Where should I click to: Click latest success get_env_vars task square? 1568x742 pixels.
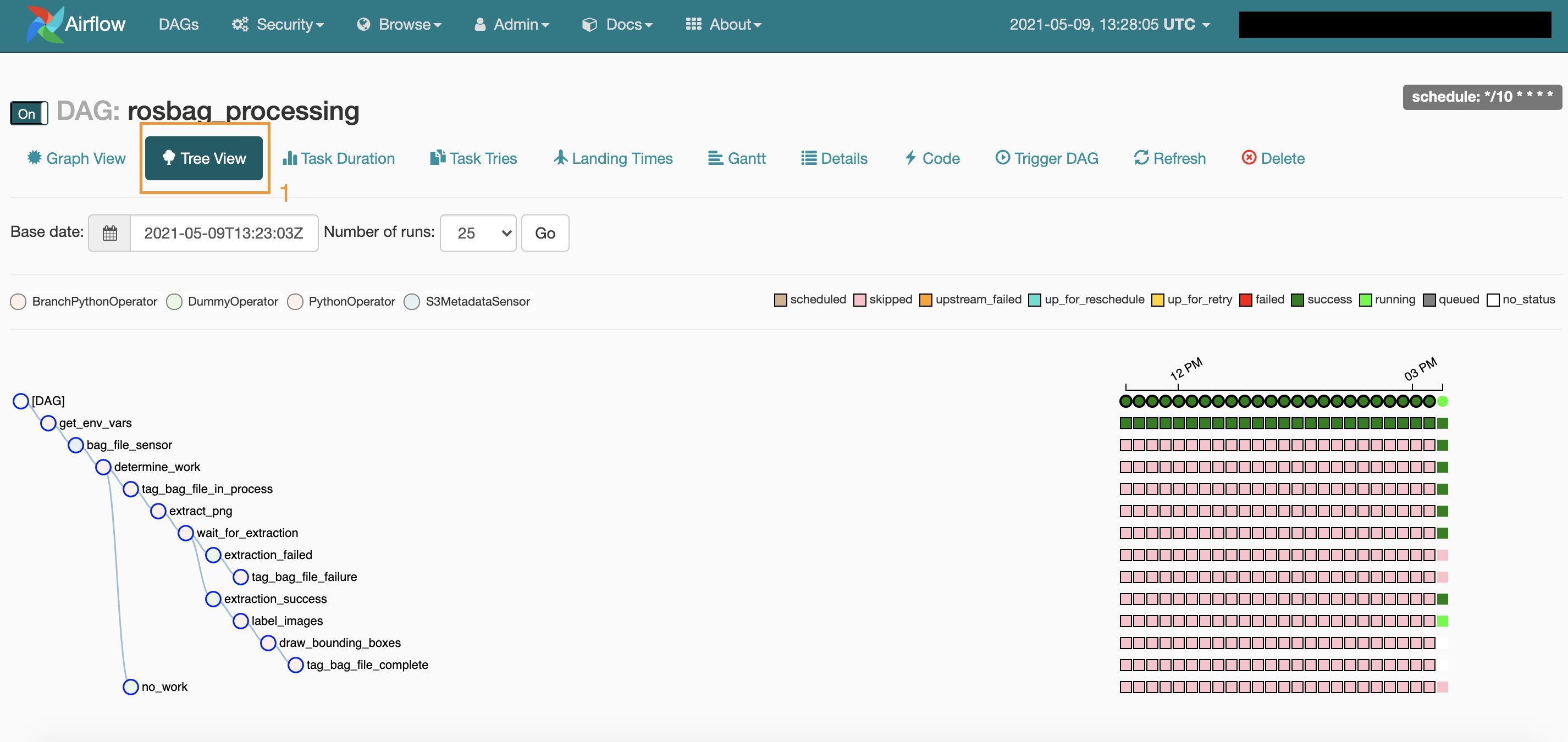point(1442,423)
